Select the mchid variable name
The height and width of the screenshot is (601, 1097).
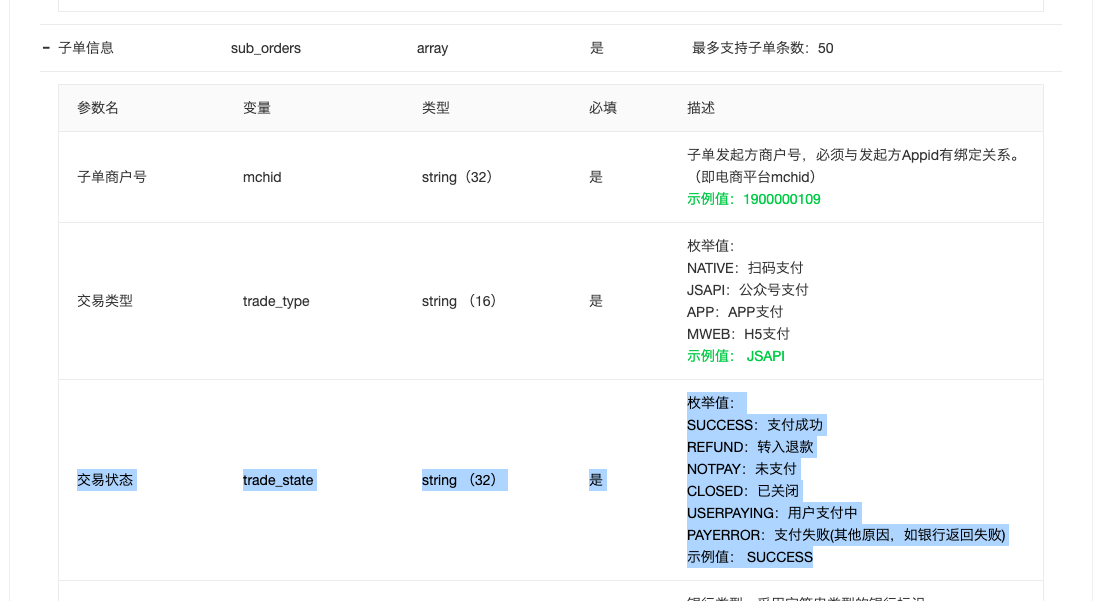pos(262,177)
